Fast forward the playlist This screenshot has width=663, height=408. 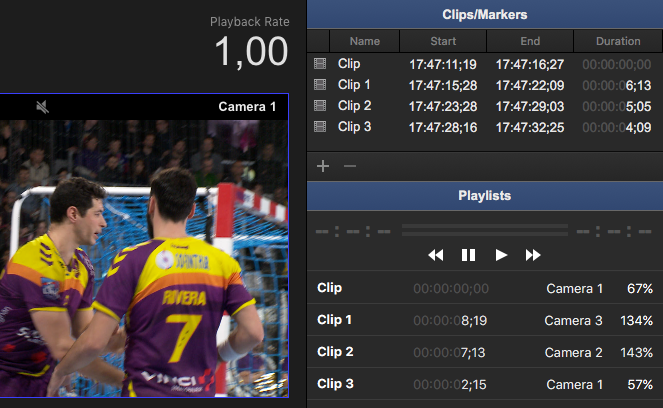(533, 255)
